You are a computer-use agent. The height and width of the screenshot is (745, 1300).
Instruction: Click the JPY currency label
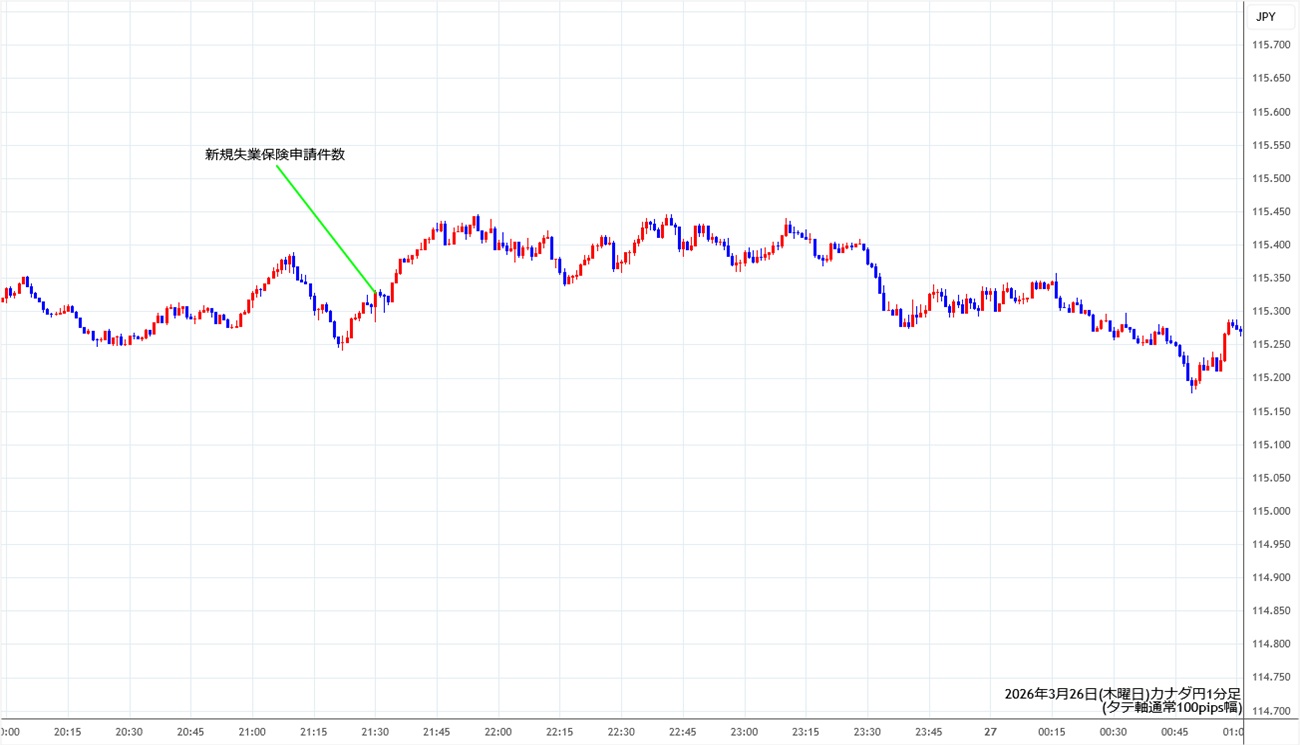pos(1265,17)
